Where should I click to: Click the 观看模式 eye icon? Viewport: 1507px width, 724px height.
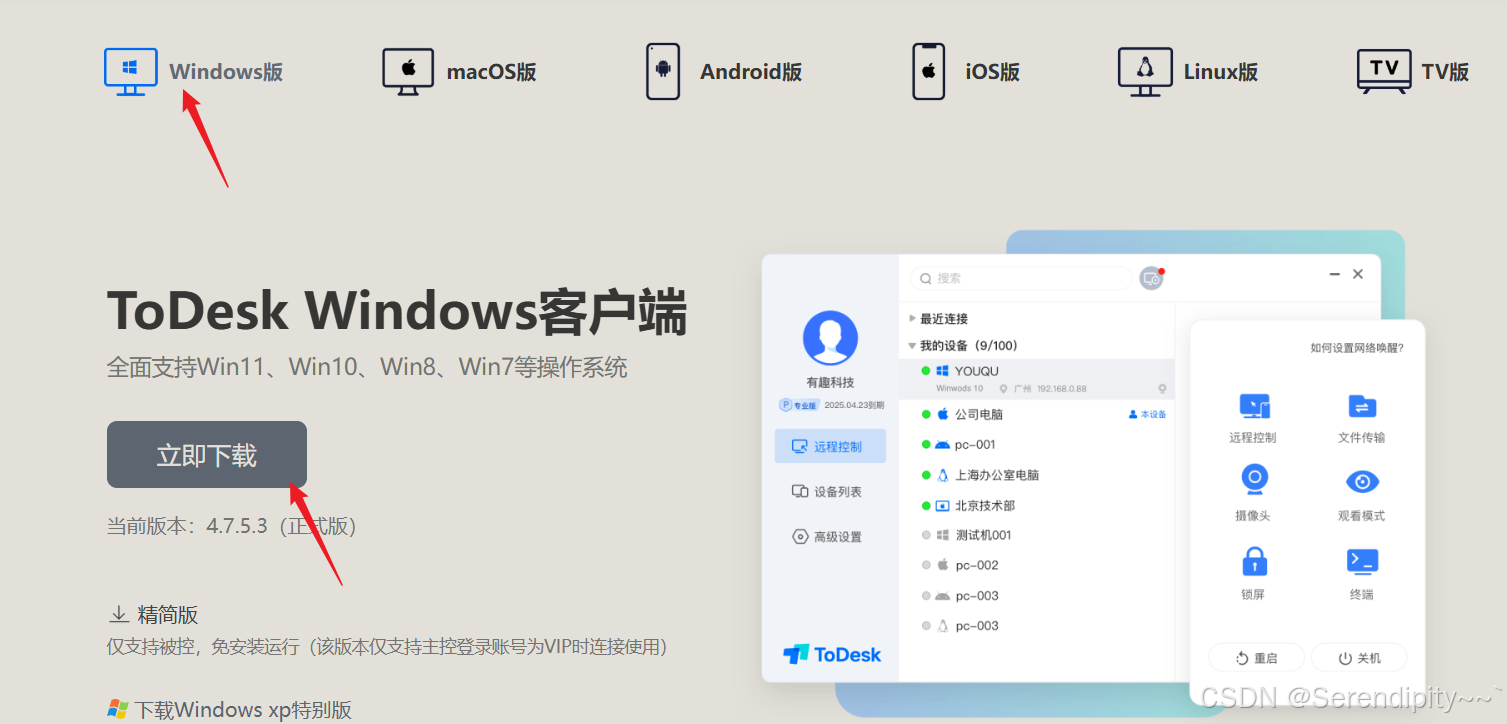1362,482
